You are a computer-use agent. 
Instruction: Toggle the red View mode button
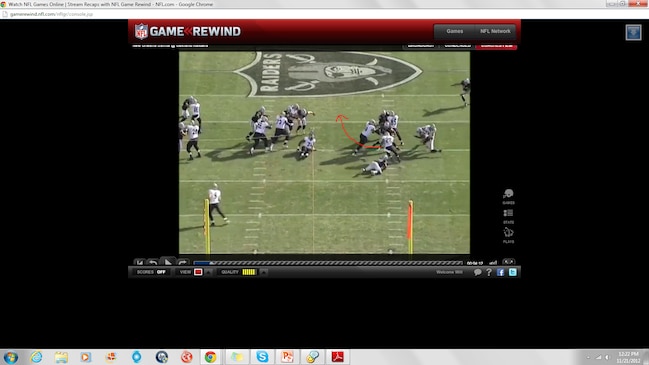[x=198, y=272]
